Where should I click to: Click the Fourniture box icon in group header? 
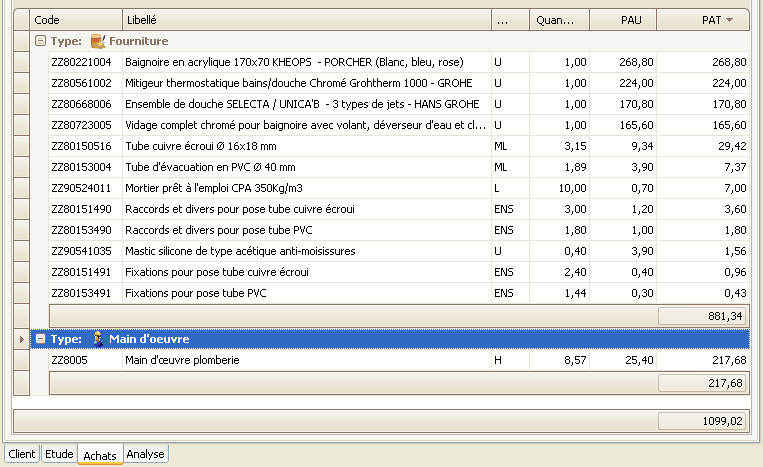[x=97, y=41]
